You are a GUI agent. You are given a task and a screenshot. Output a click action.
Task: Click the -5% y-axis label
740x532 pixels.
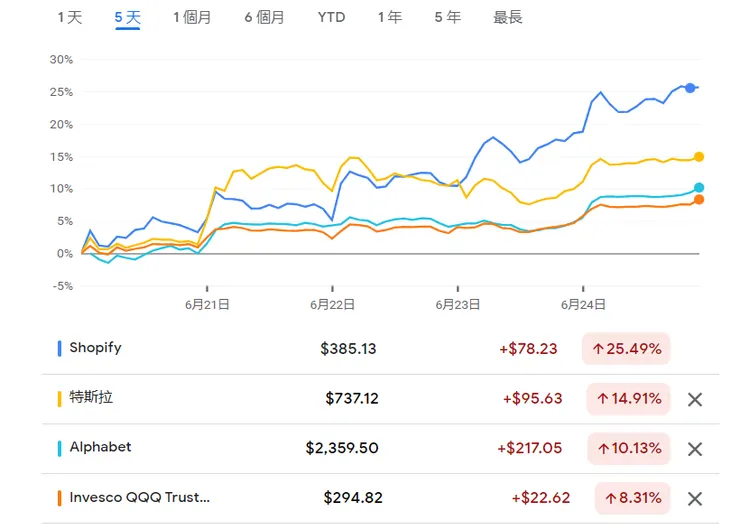coord(63,286)
